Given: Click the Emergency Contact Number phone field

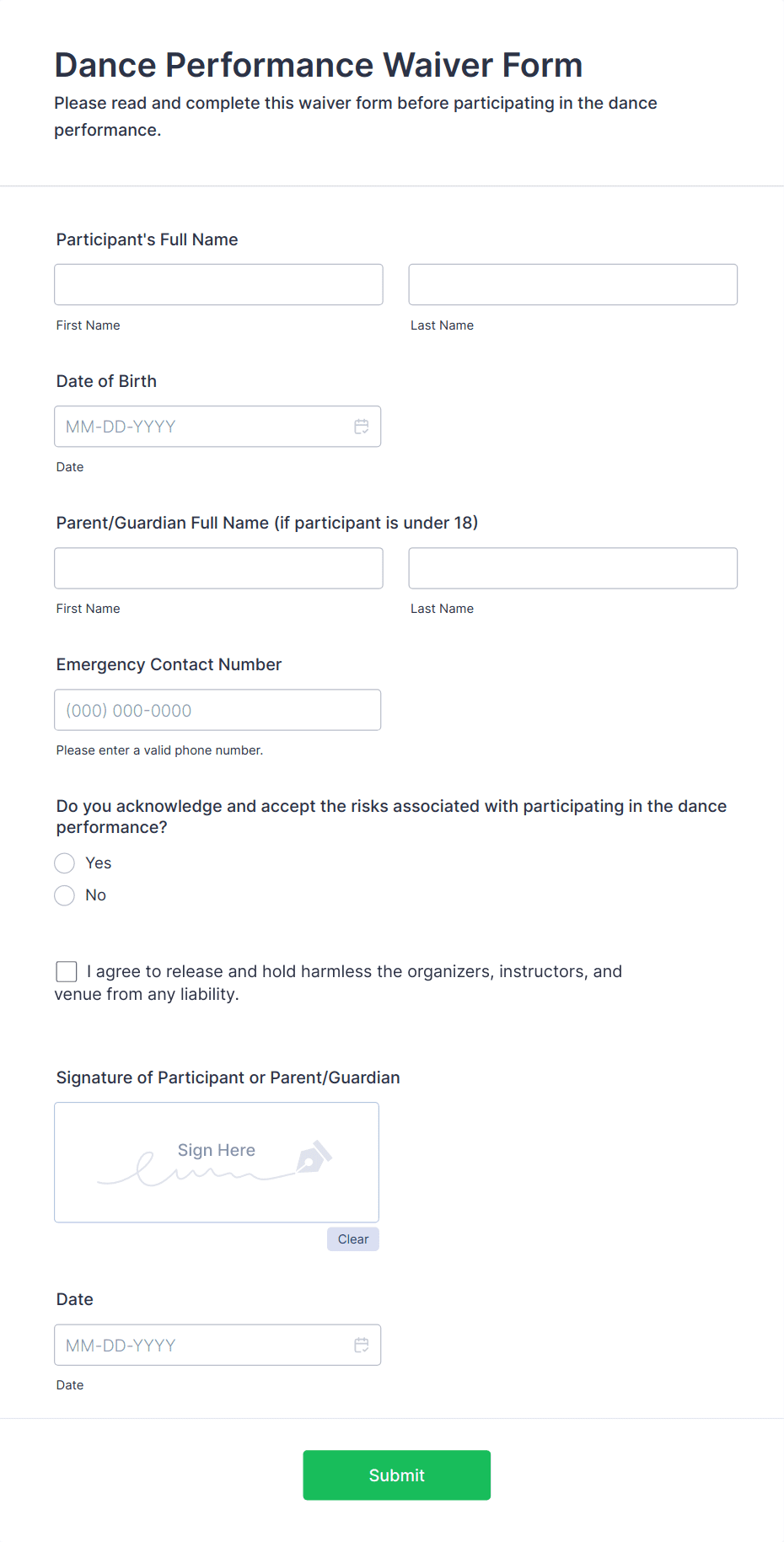Looking at the screenshot, I should coord(217,710).
